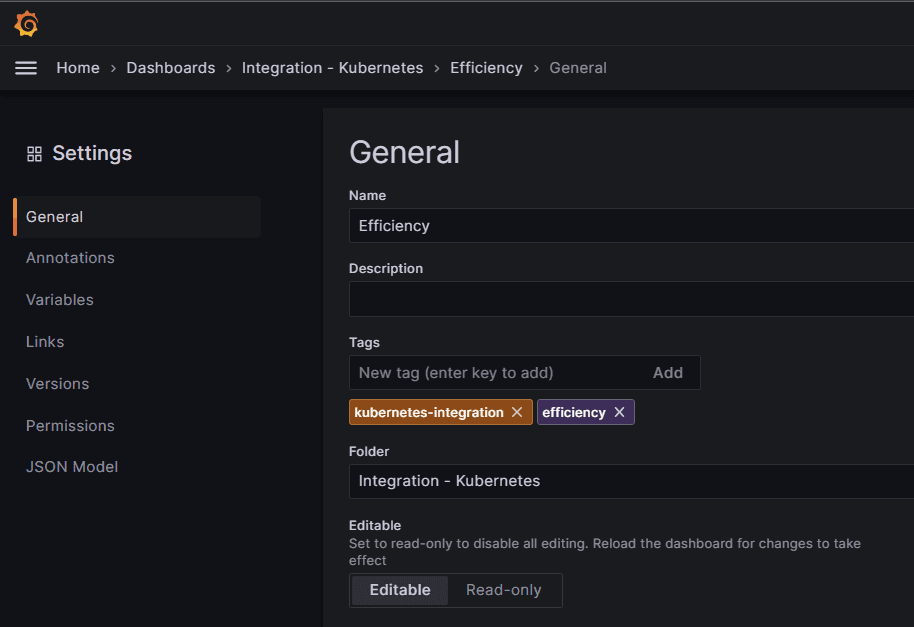The width and height of the screenshot is (914, 627).
Task: Open the Variables settings section
Action: pos(59,299)
